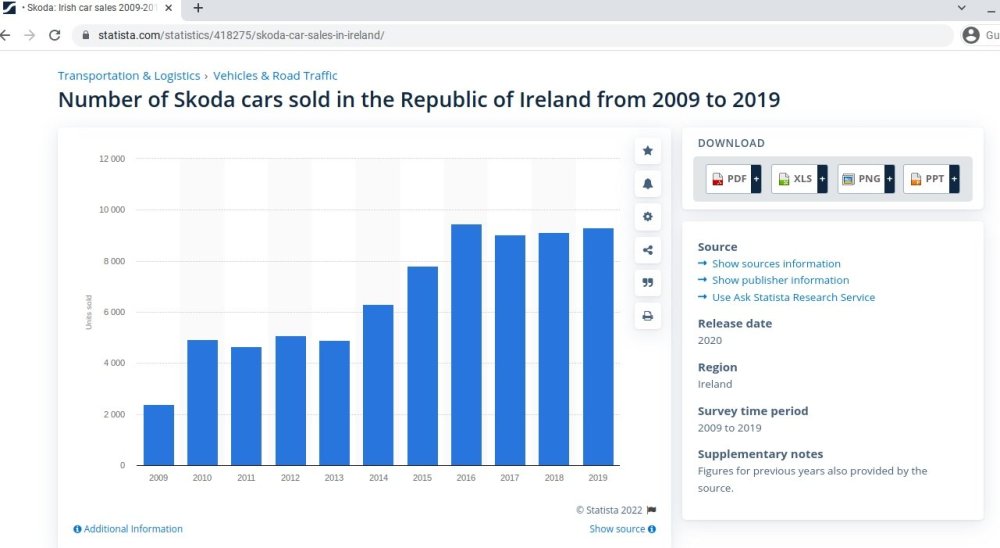1000x548 pixels.
Task: Go back to previous page
Action: pyautogui.click(x=5, y=35)
